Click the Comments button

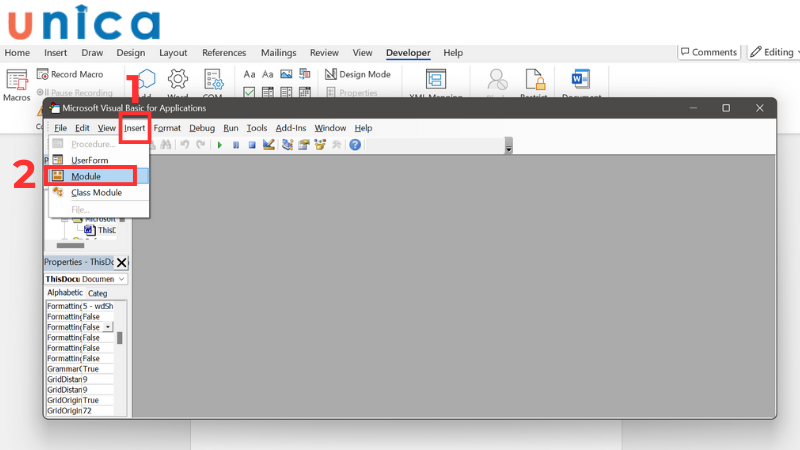(x=709, y=52)
